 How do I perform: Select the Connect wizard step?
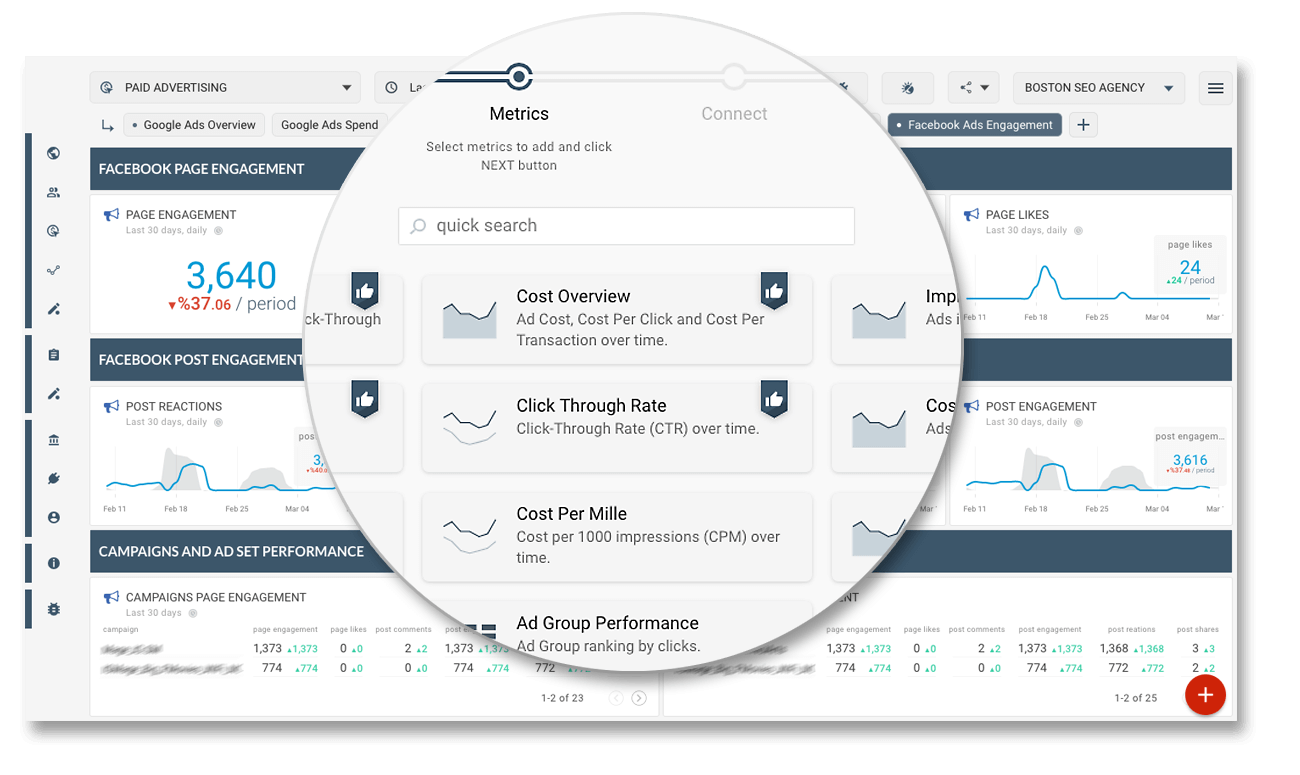734,114
